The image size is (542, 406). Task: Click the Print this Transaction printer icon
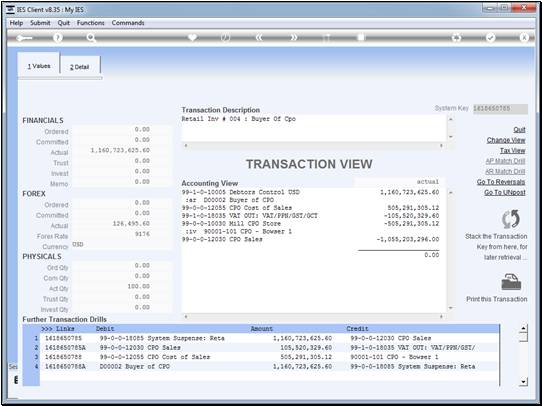coord(511,282)
